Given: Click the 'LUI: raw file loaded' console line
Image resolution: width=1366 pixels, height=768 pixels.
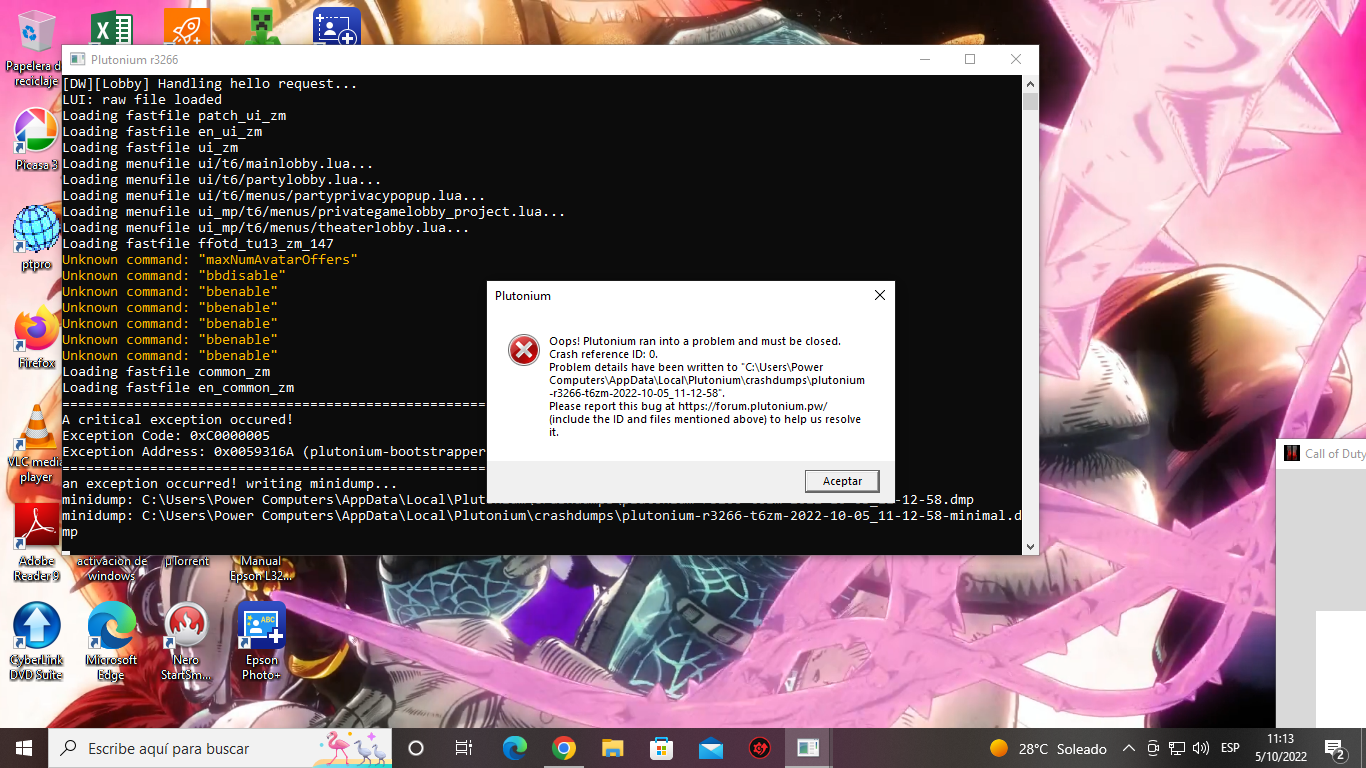Looking at the screenshot, I should [141, 99].
